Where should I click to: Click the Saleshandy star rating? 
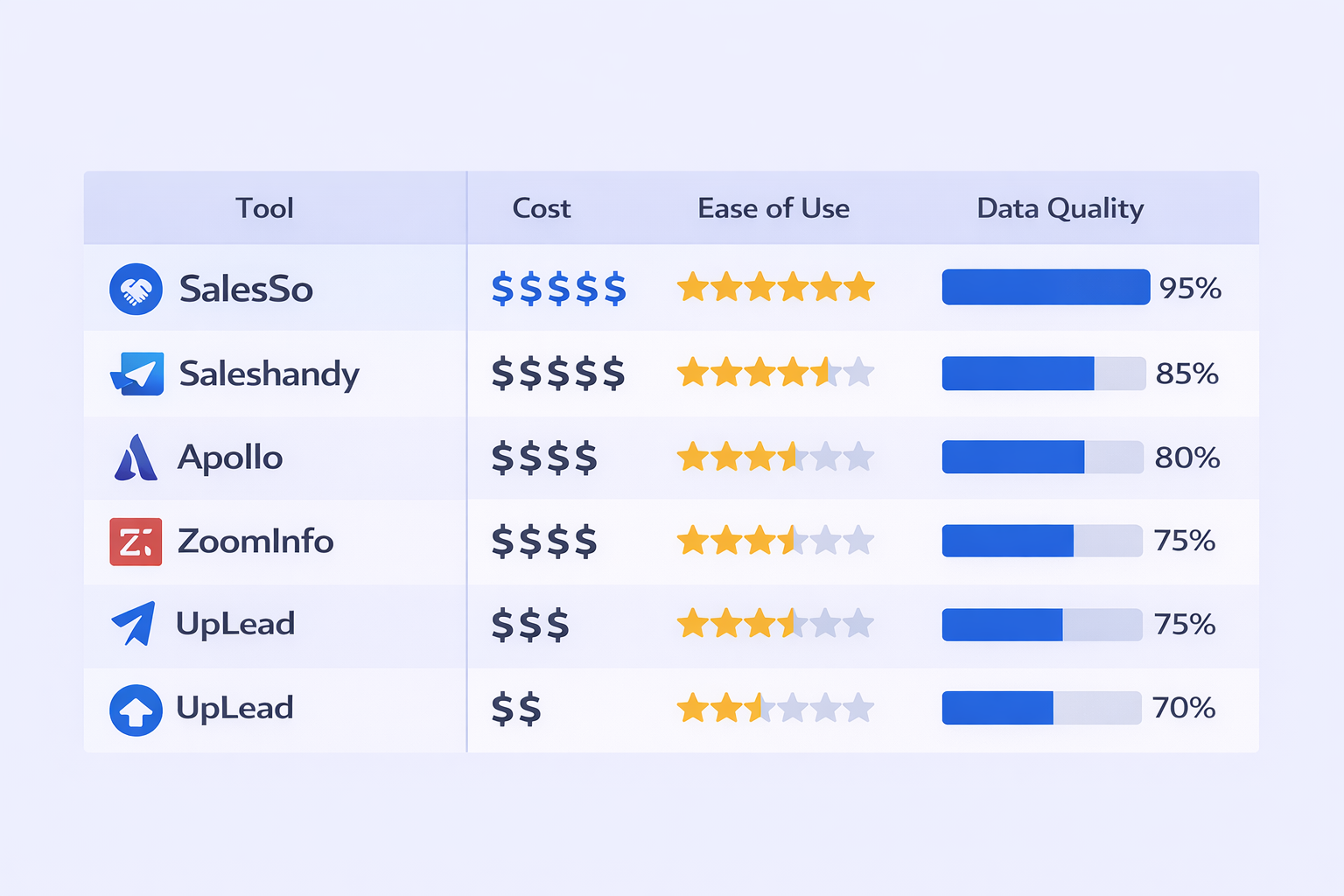point(775,372)
